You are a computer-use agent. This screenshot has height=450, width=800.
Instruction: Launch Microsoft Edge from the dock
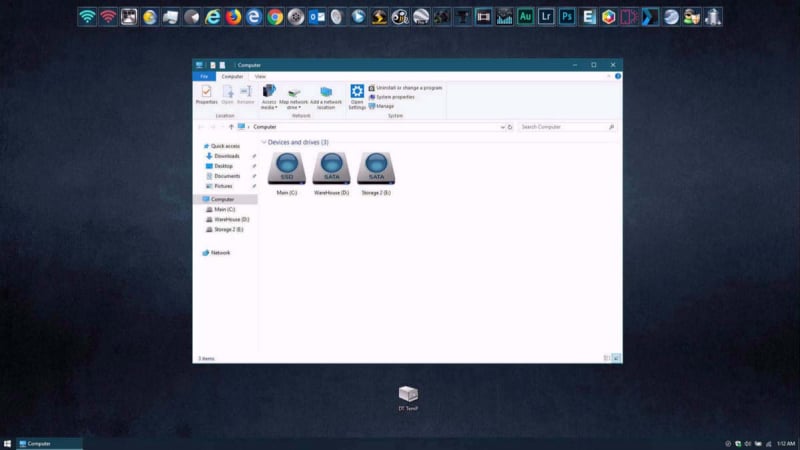[x=254, y=17]
